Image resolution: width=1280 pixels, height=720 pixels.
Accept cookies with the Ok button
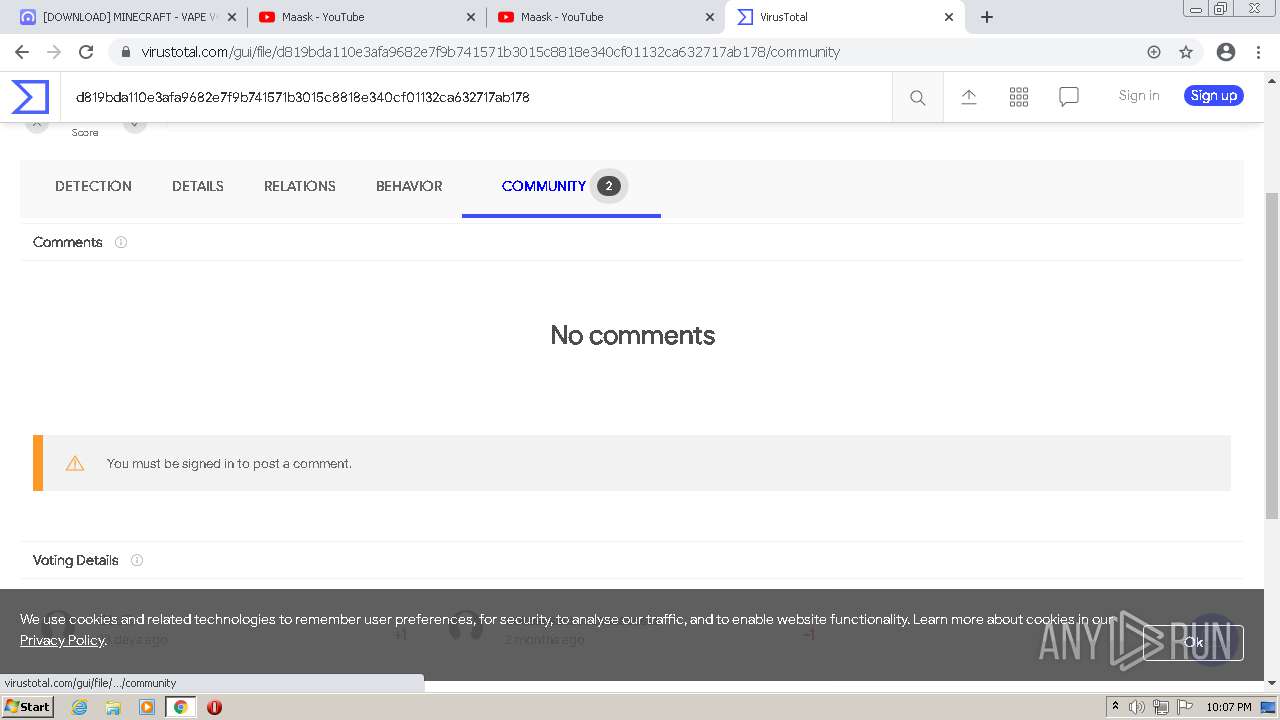[1194, 643]
